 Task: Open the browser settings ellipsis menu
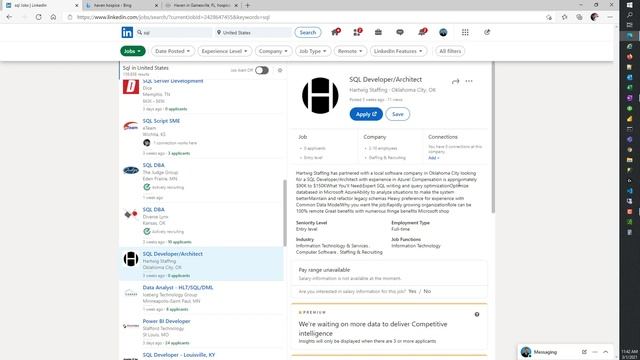(610, 17)
